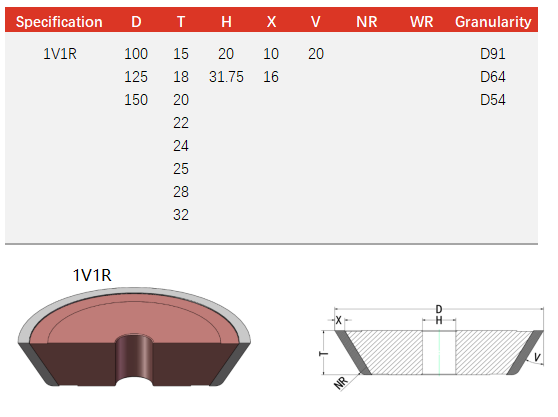Click the D column header
The height and width of the screenshot is (417, 558).
coord(136,22)
